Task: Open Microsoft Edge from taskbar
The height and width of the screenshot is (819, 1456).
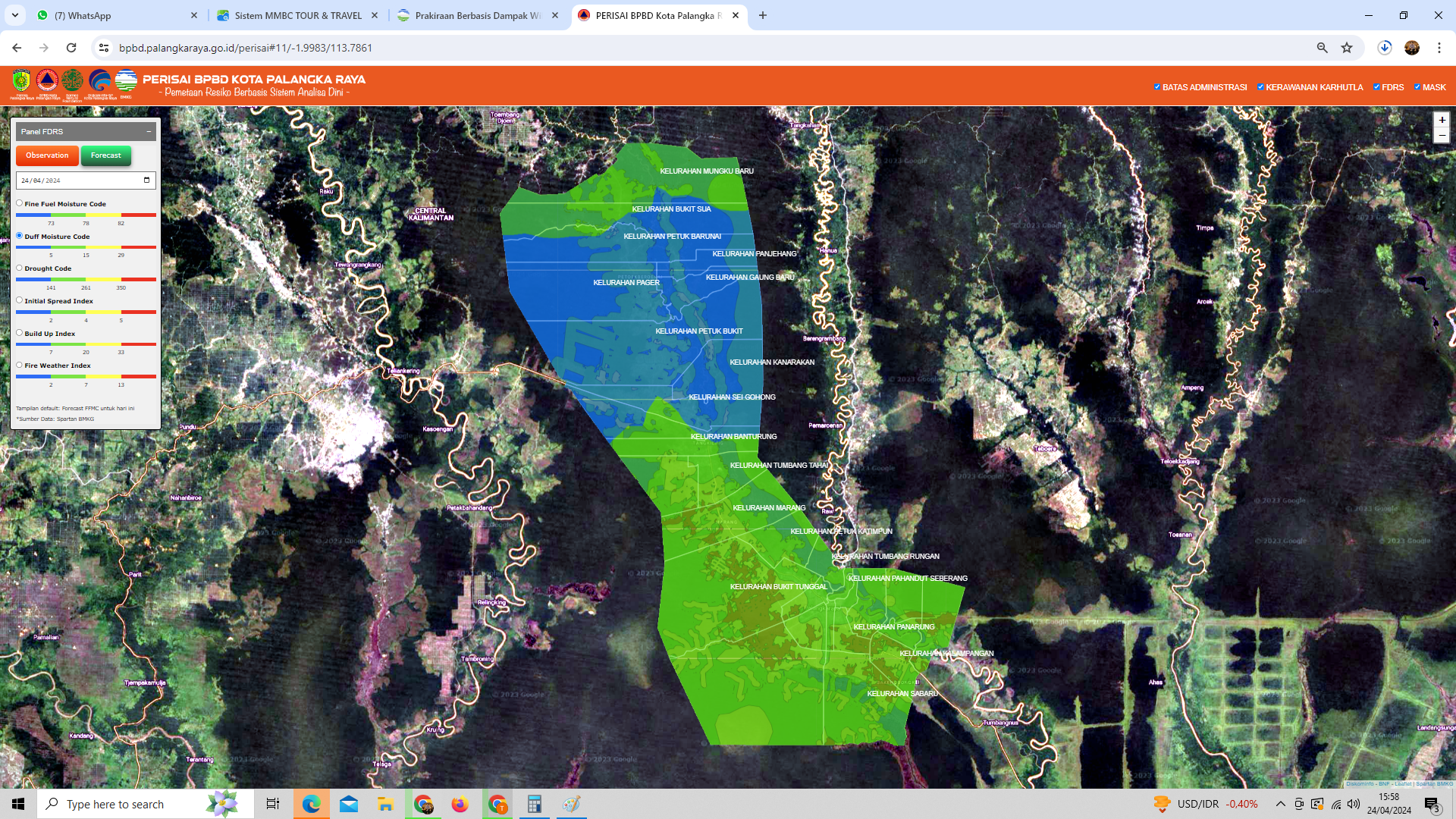Action: tap(311, 804)
